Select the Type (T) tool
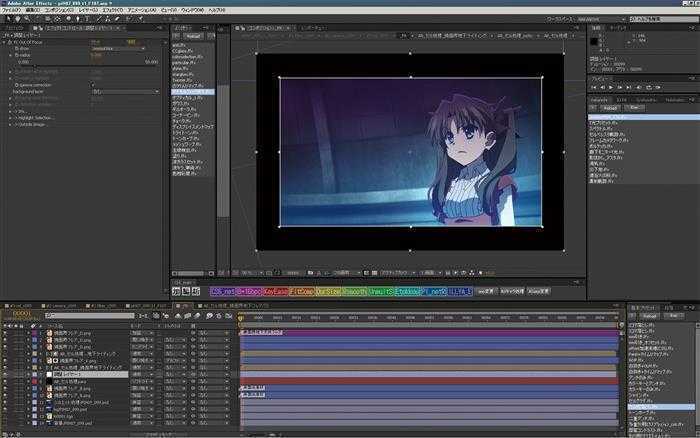The height and width of the screenshot is (438, 700). (87, 19)
